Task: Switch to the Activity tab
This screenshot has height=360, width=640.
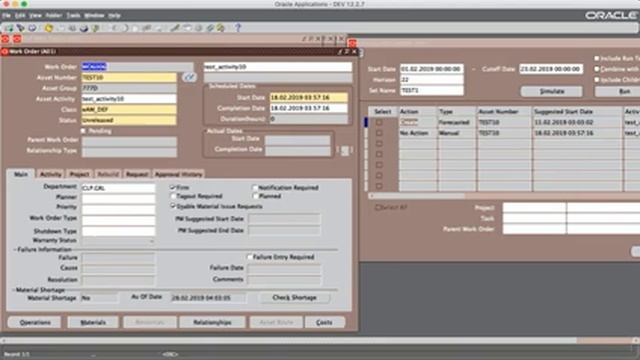Action: coord(51,174)
